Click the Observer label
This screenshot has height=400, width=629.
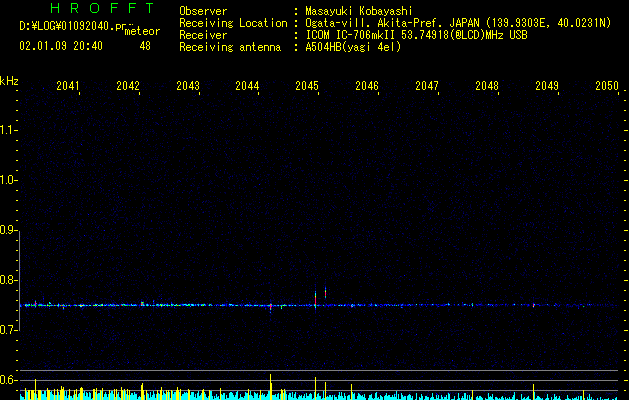[203, 11]
